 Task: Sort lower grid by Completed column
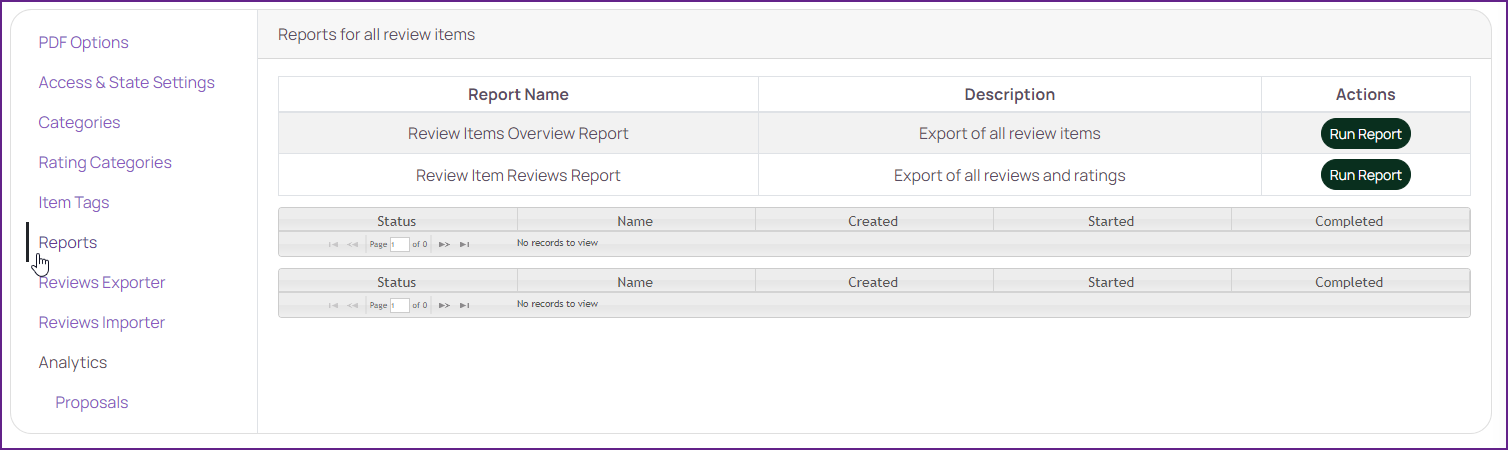(1349, 282)
